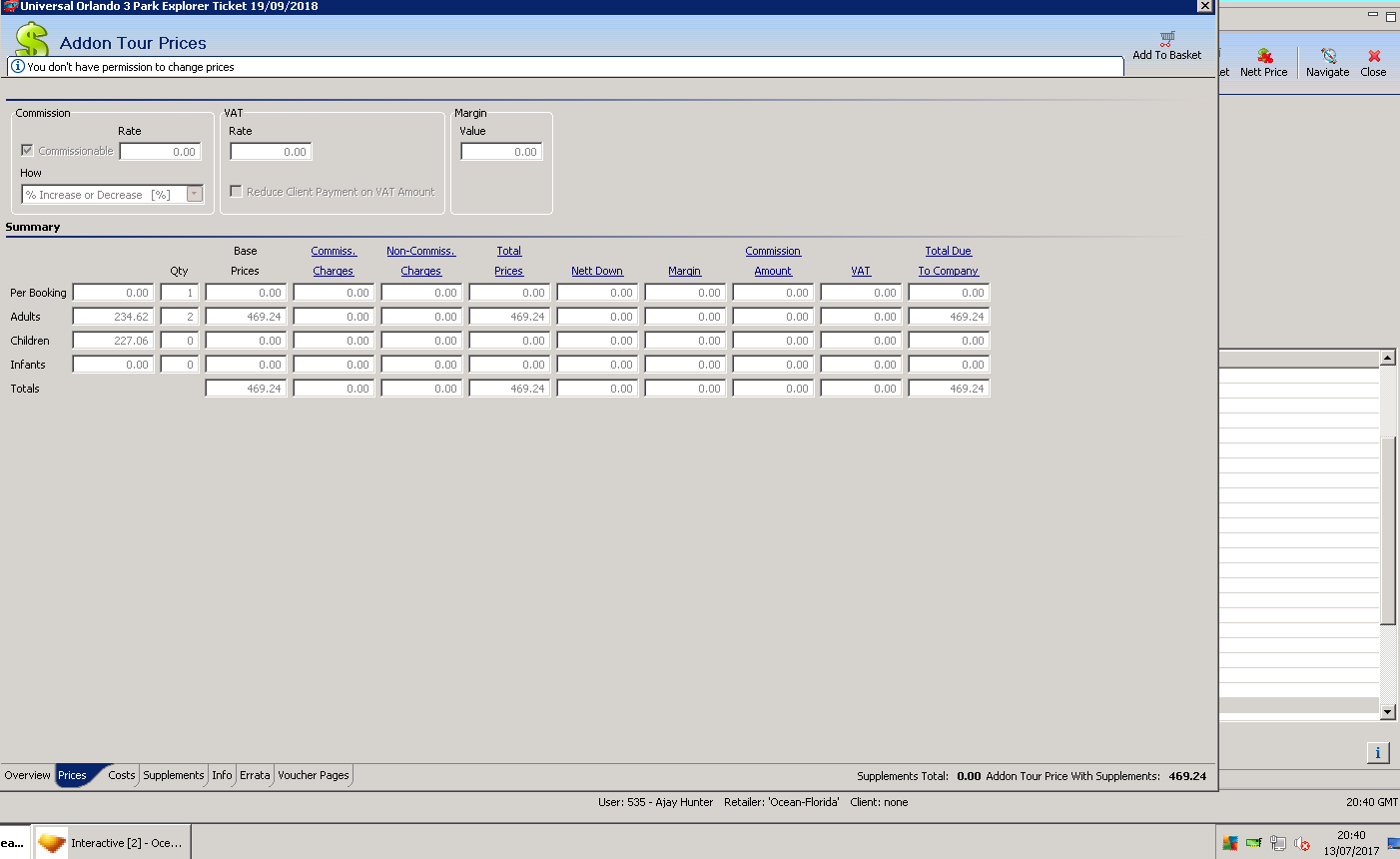Image resolution: width=1400 pixels, height=859 pixels.
Task: Click the Adults unit price field showing 234.62
Action: 113,317
